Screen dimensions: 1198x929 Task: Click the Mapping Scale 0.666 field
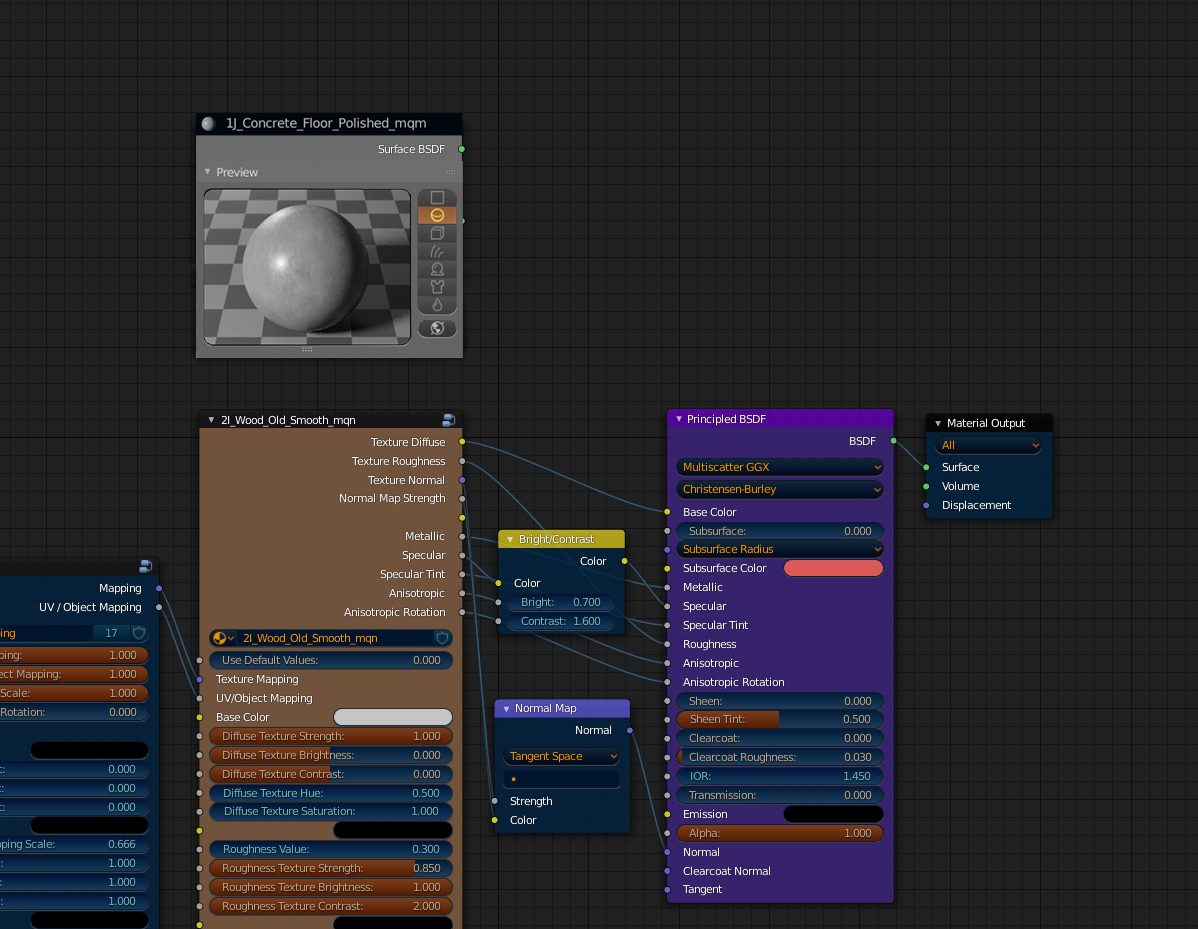coord(74,844)
